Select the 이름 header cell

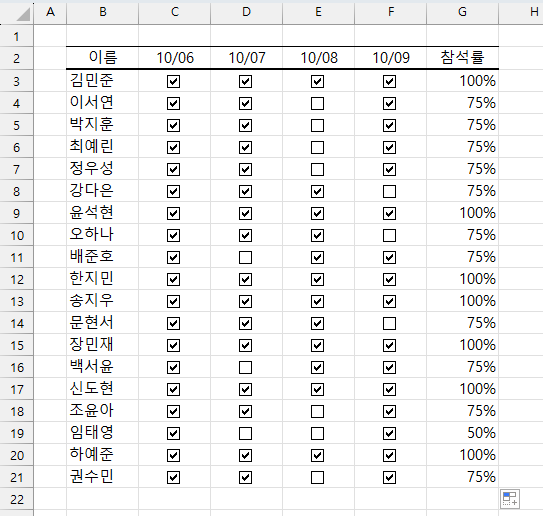click(103, 58)
